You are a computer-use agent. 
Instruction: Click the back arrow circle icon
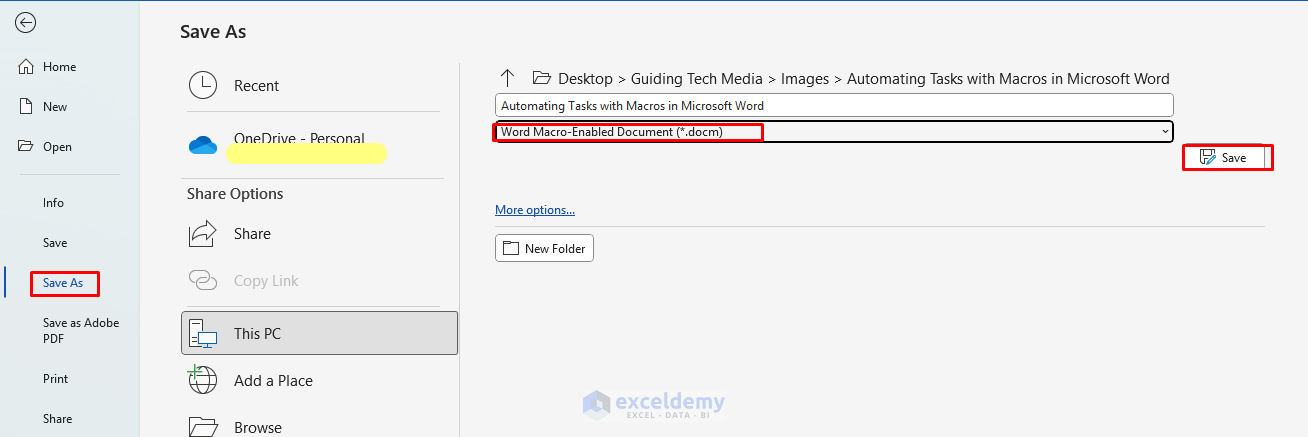[26, 23]
